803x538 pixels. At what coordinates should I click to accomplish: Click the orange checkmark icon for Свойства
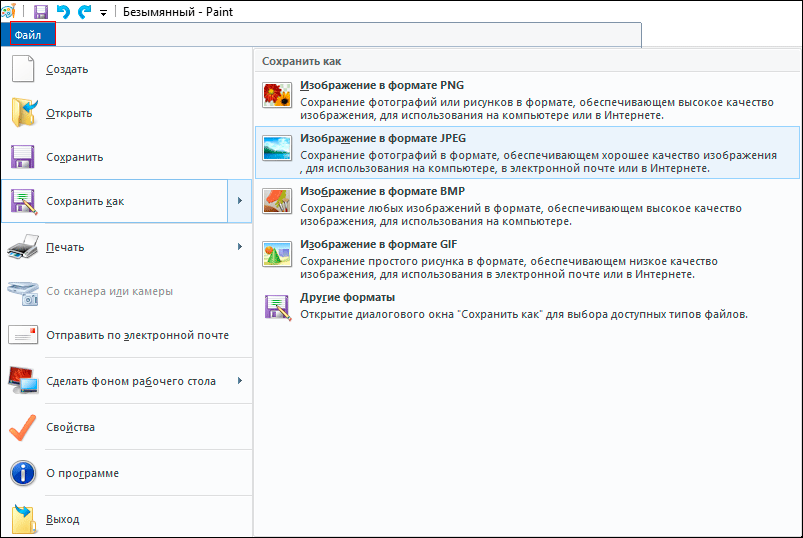pyautogui.click(x=23, y=427)
